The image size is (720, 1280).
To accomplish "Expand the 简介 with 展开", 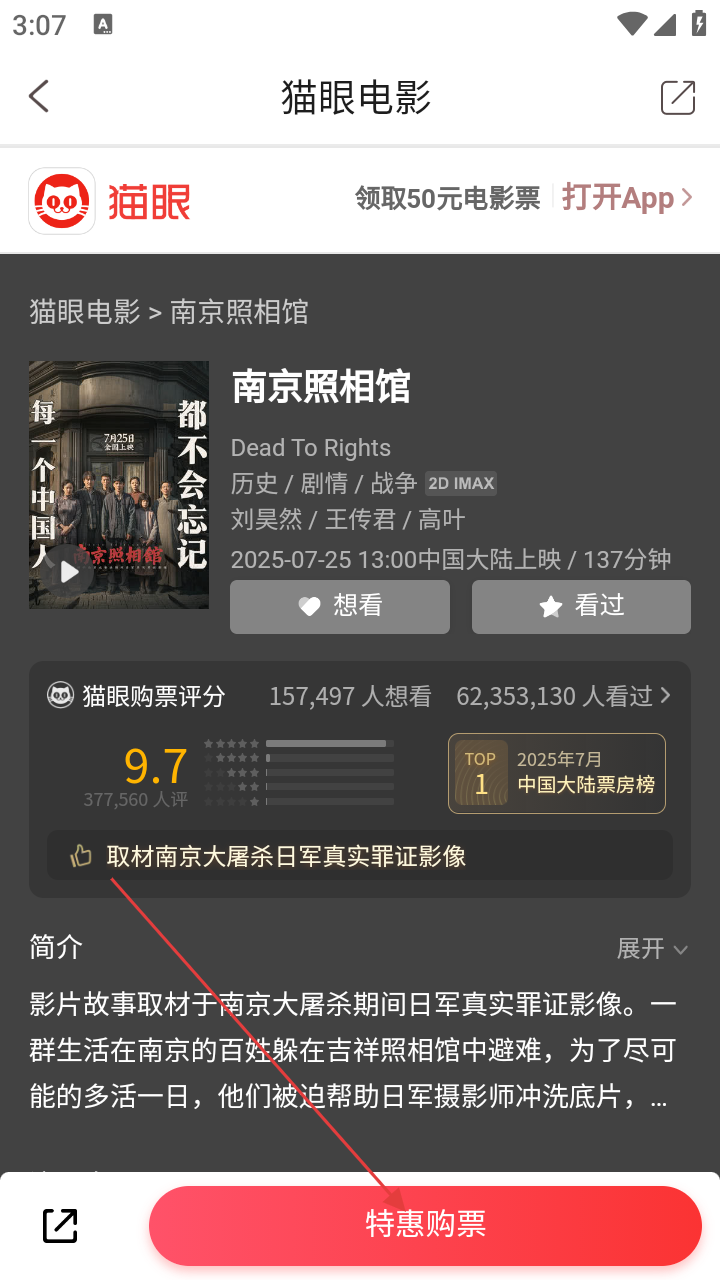I will click(652, 948).
